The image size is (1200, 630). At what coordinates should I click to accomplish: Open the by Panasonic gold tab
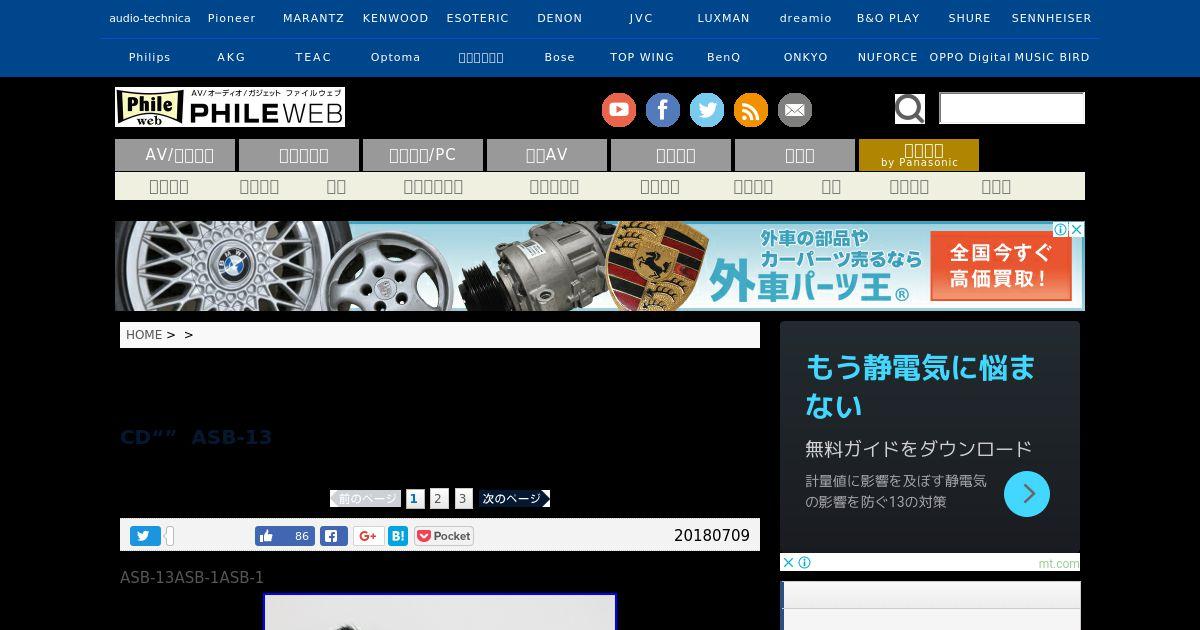pos(919,155)
